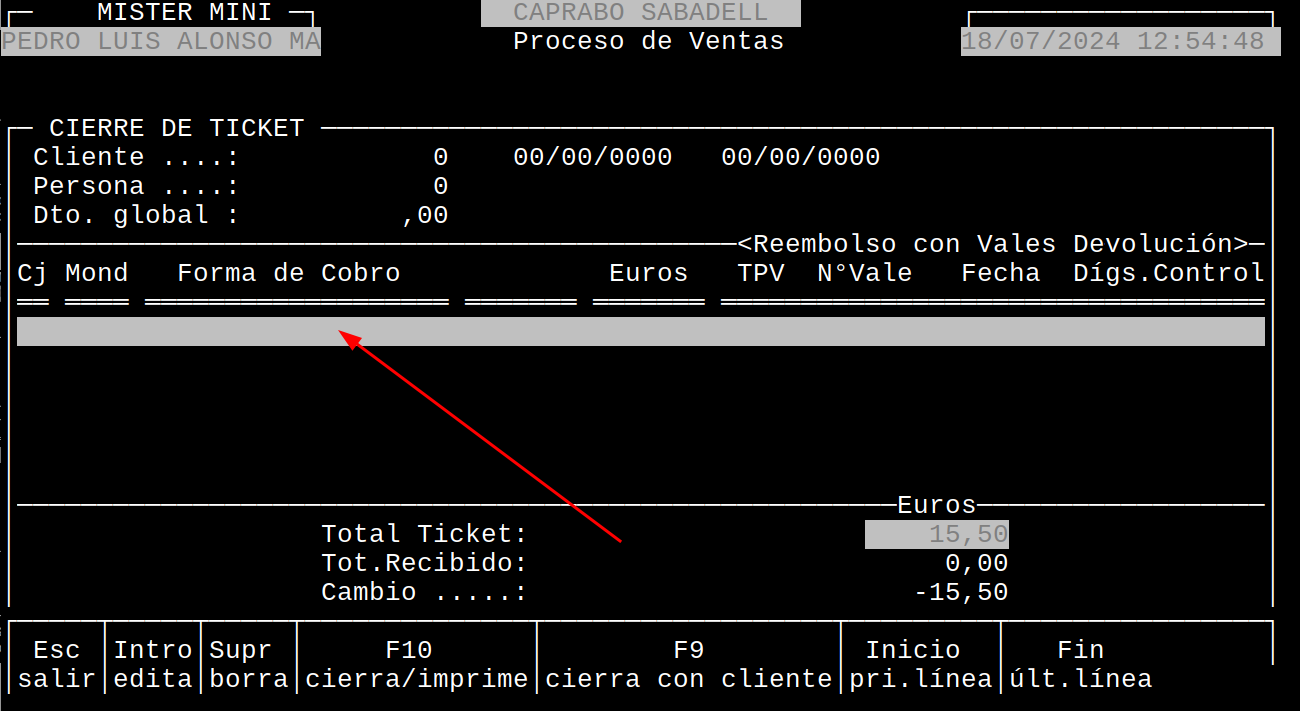Click the Tot.Recibido amount field

click(975, 562)
